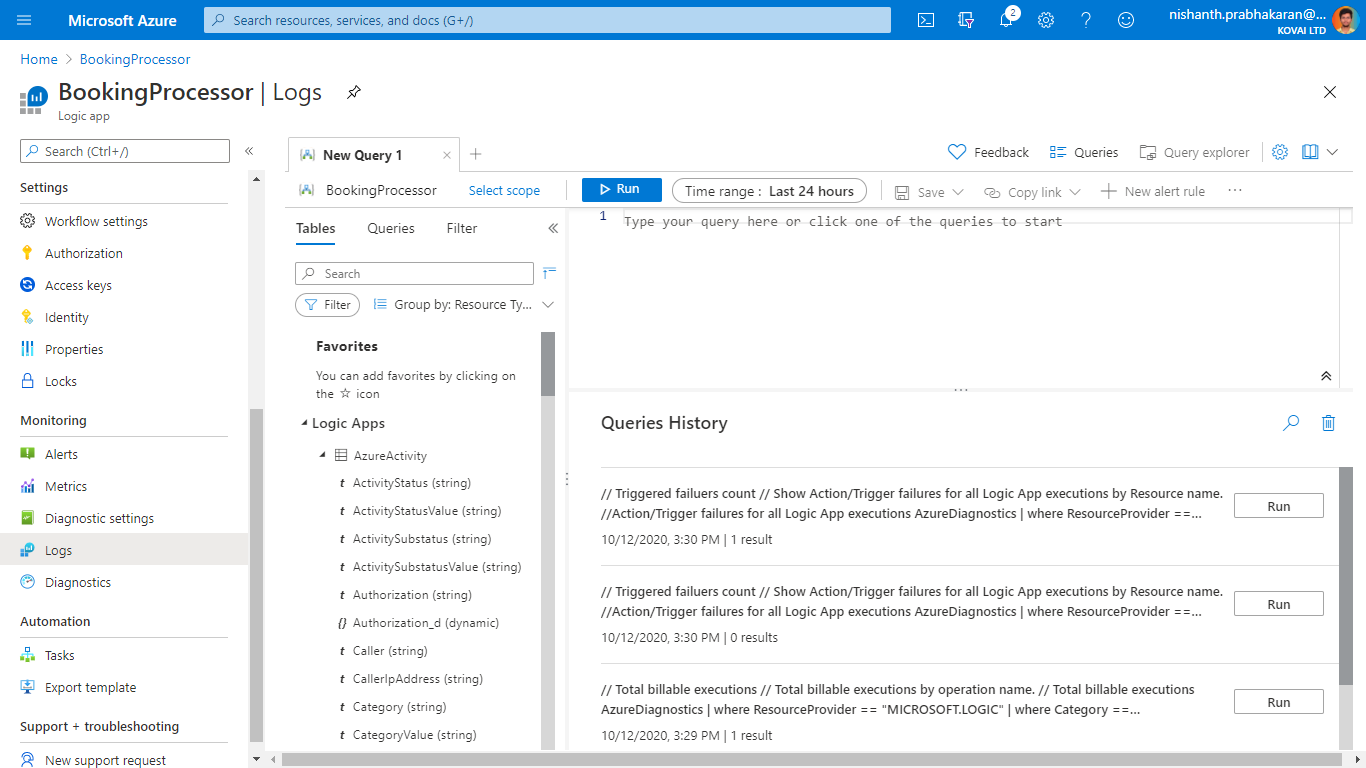Open the Logs settings gear icon
Image resolution: width=1366 pixels, height=768 pixels.
pyautogui.click(x=1280, y=152)
